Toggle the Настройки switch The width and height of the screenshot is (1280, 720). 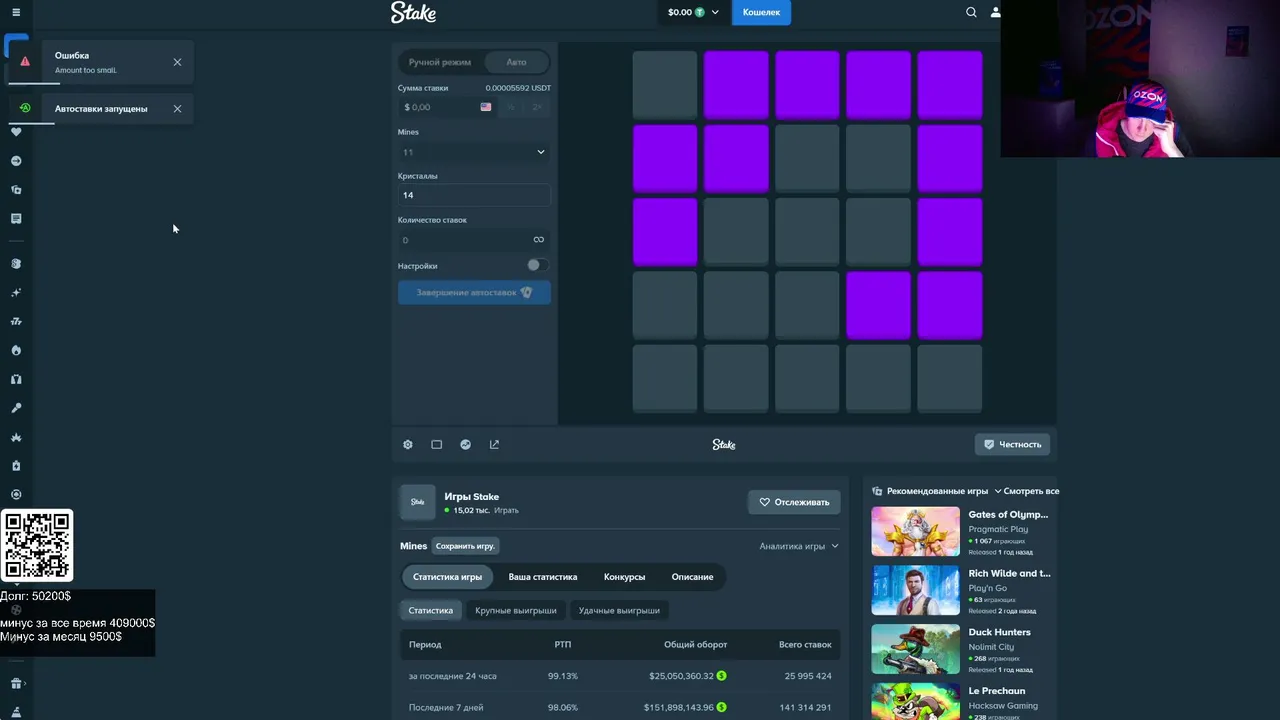537,266
